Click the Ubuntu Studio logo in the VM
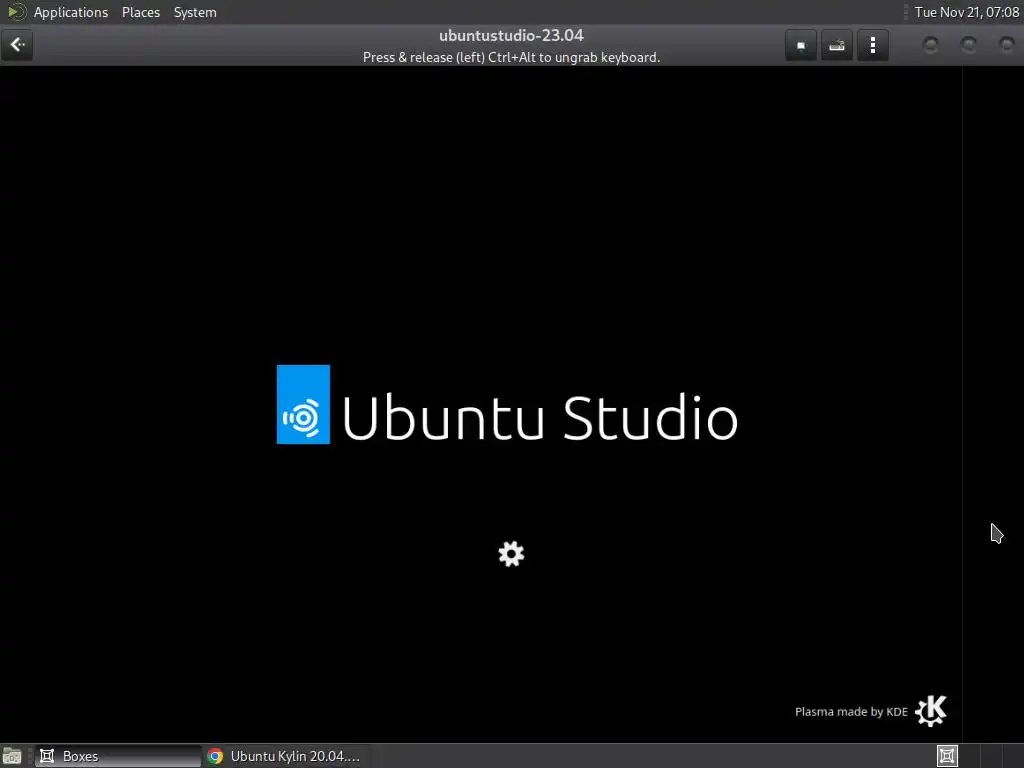This screenshot has width=1024, height=768. (x=303, y=404)
